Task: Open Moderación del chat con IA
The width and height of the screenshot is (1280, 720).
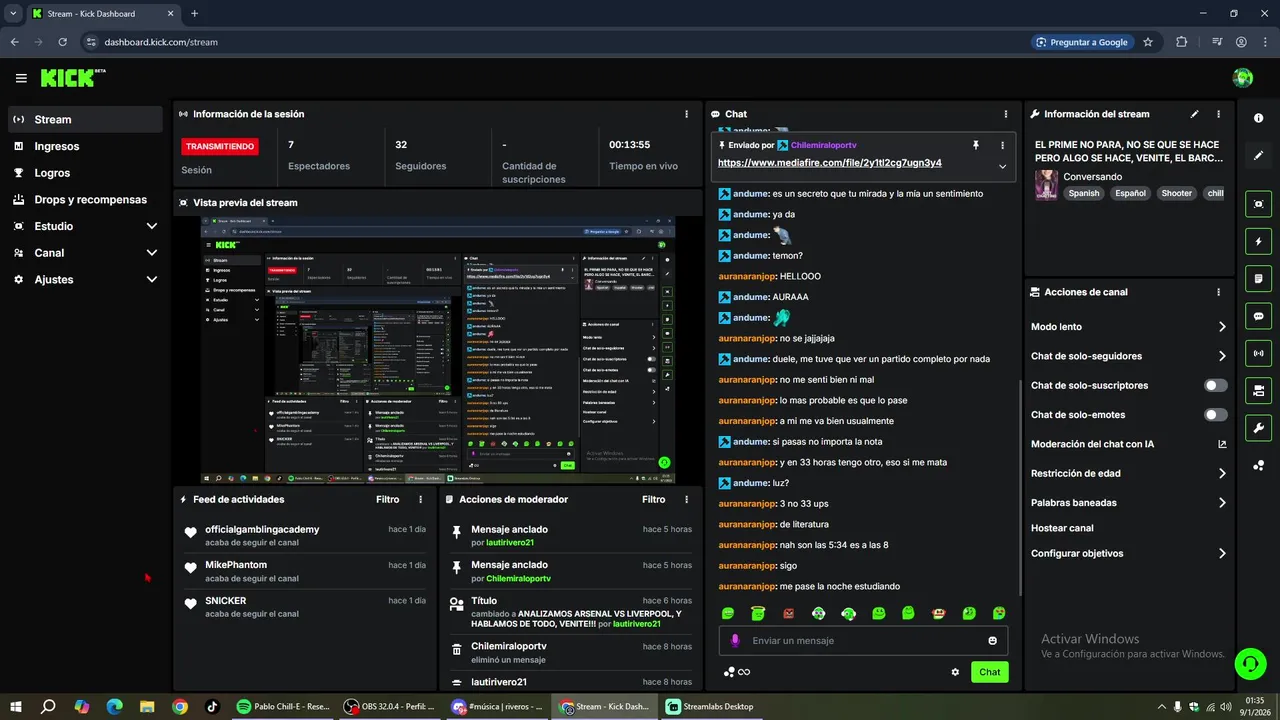Action: point(1128,444)
